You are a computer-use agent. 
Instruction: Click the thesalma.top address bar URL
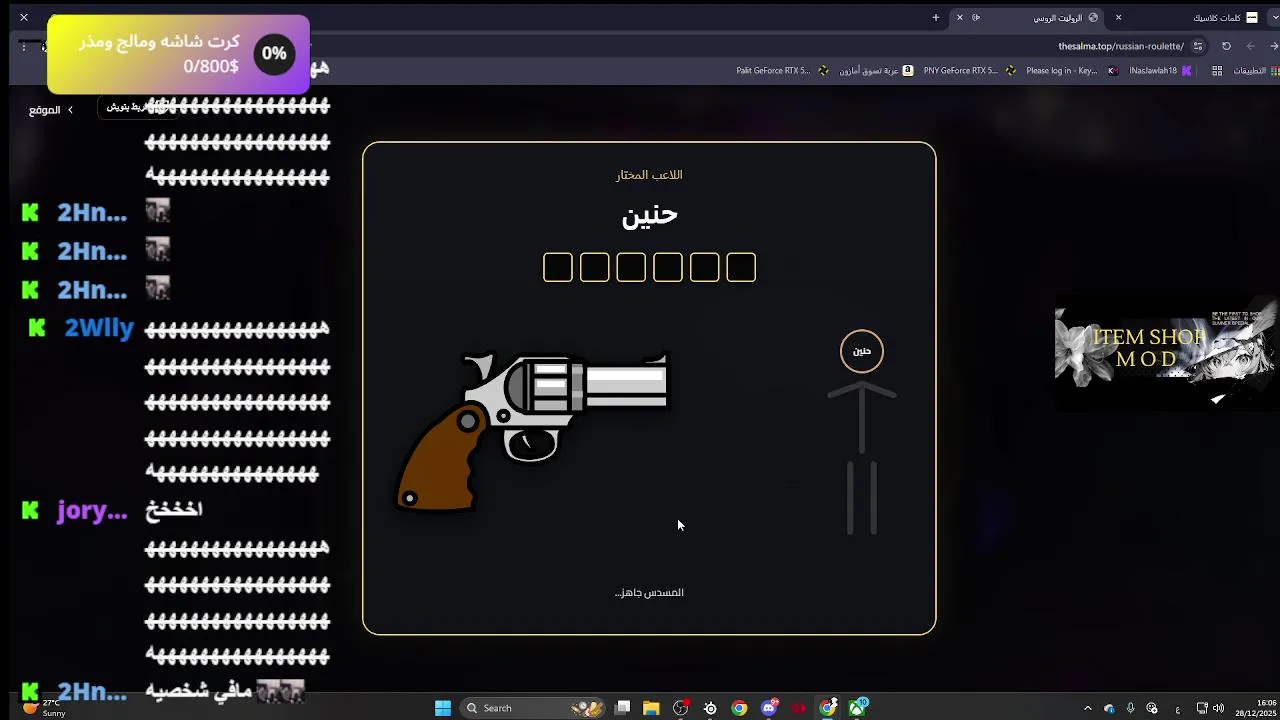coord(1121,46)
